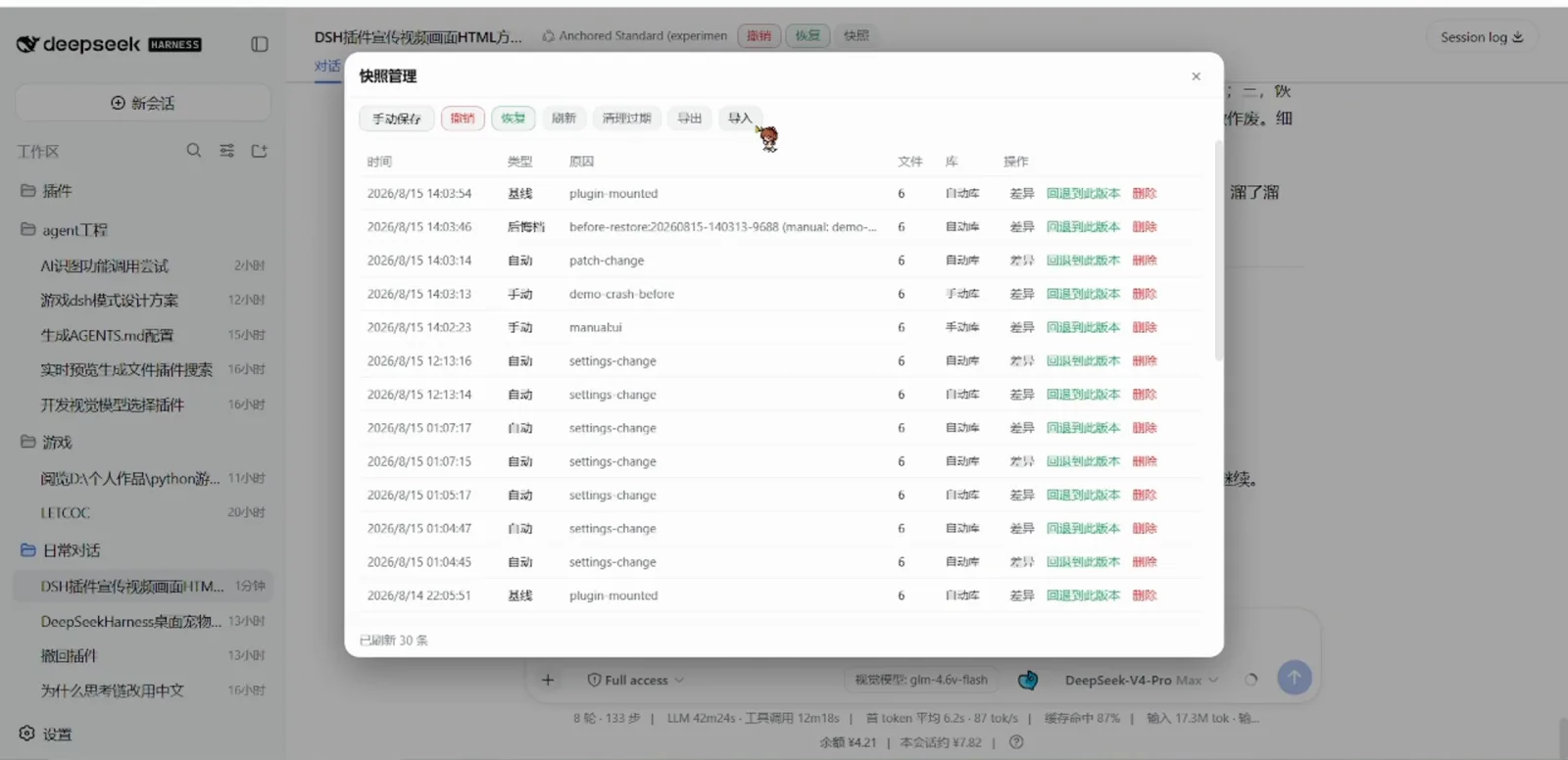Viewport: 1568px width, 760px height.
Task: Click the plus attachment icon
Action: [548, 680]
